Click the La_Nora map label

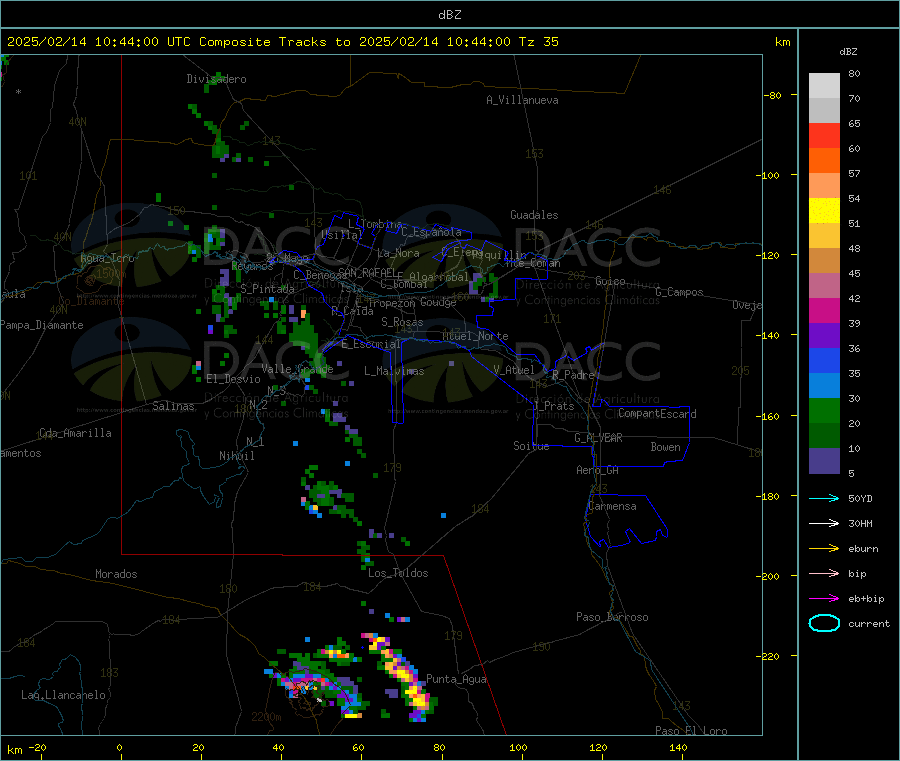tap(398, 253)
